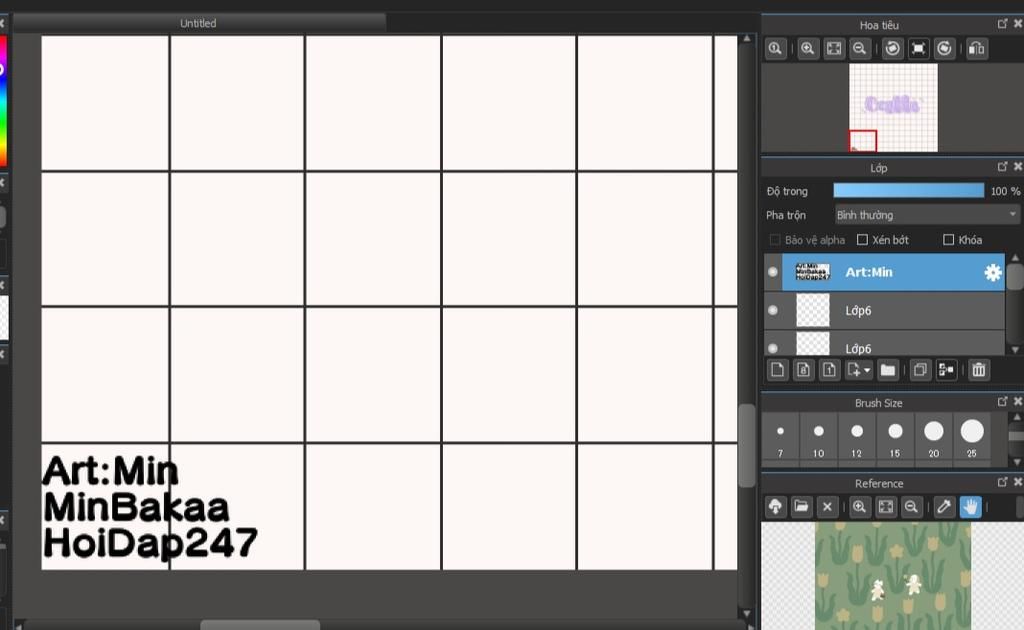The width and height of the screenshot is (1024, 630).
Task: Float the Lớp panel into separate window
Action: [x=1002, y=166]
